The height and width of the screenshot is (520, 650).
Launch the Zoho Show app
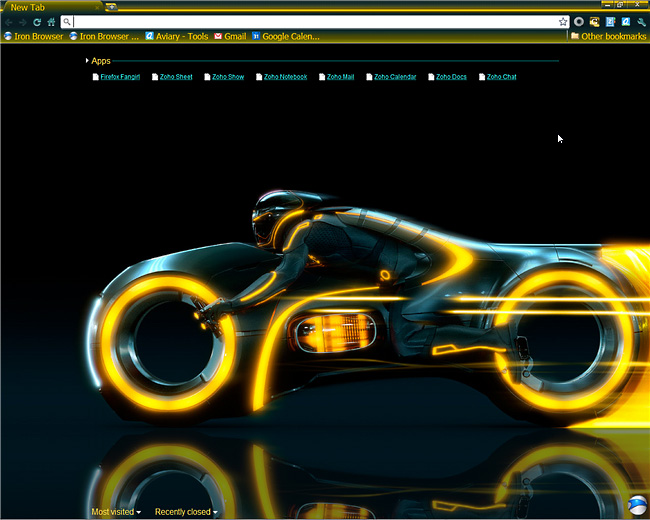pos(224,77)
